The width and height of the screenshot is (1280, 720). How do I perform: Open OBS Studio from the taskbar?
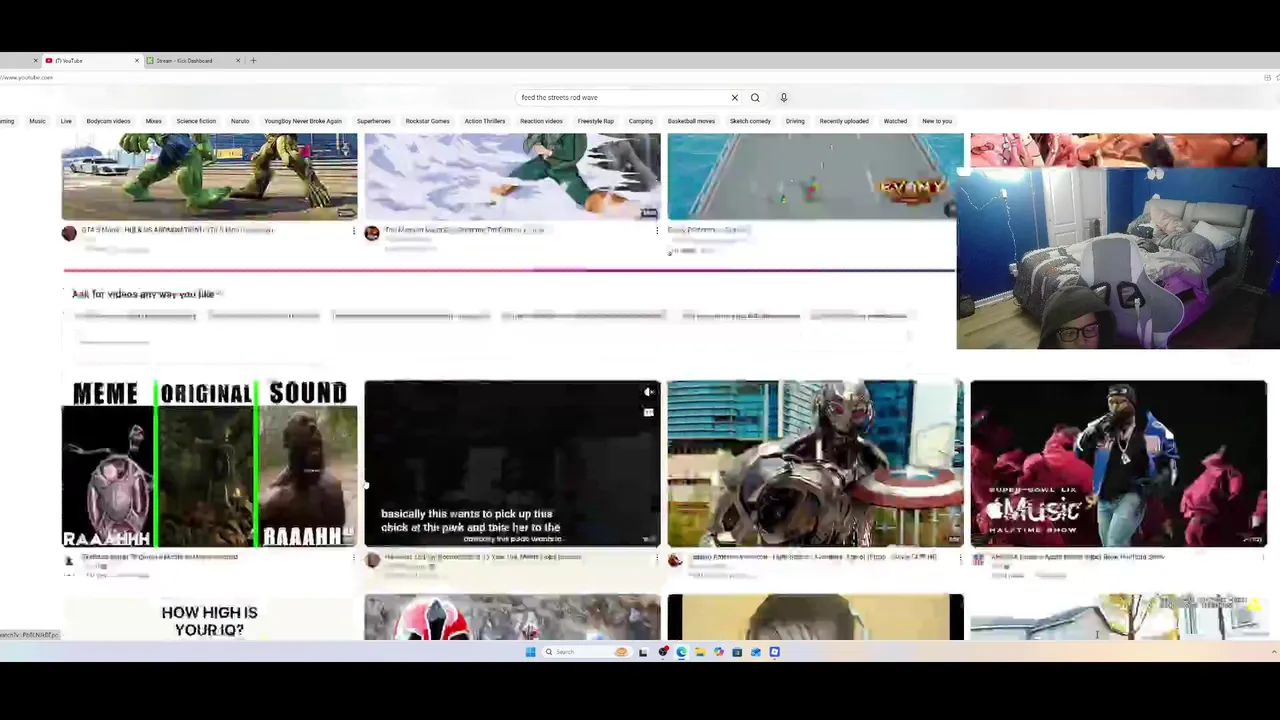click(x=663, y=652)
